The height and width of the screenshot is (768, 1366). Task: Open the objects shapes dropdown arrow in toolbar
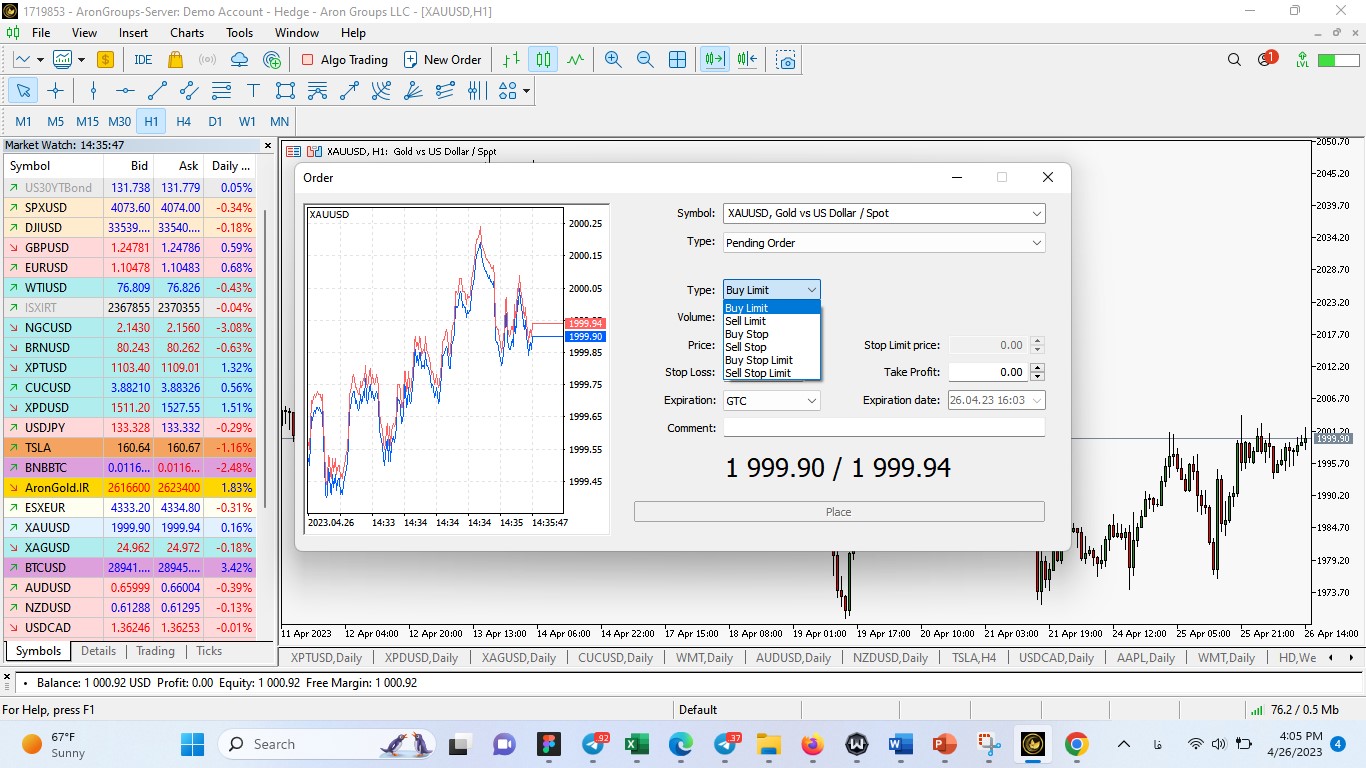(x=525, y=91)
